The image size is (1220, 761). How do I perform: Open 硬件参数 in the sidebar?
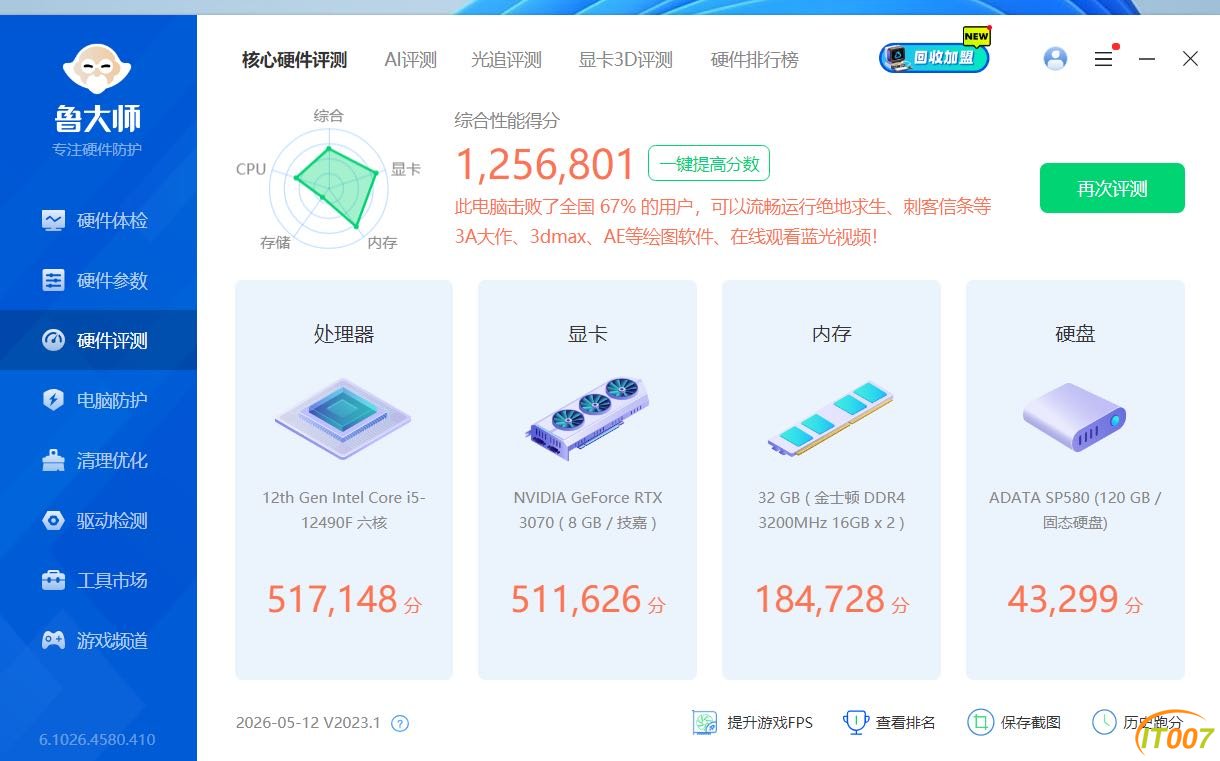pos(98,280)
